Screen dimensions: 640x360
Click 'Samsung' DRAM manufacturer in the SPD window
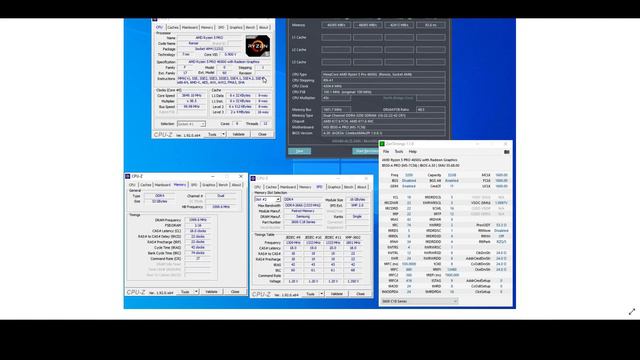[x=303, y=217]
